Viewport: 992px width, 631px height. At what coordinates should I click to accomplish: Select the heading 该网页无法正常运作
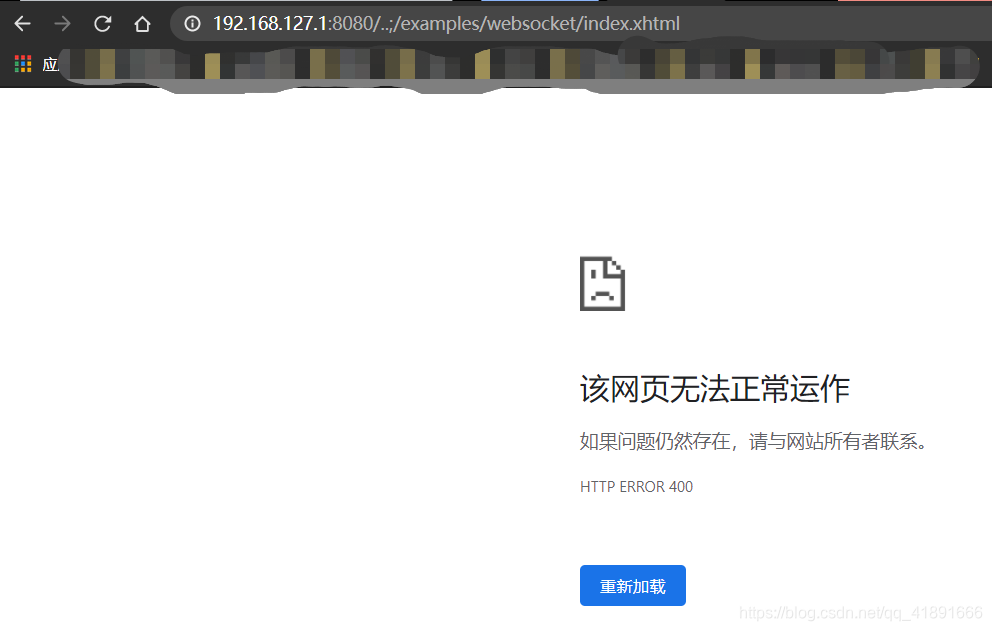pyautogui.click(x=714, y=389)
